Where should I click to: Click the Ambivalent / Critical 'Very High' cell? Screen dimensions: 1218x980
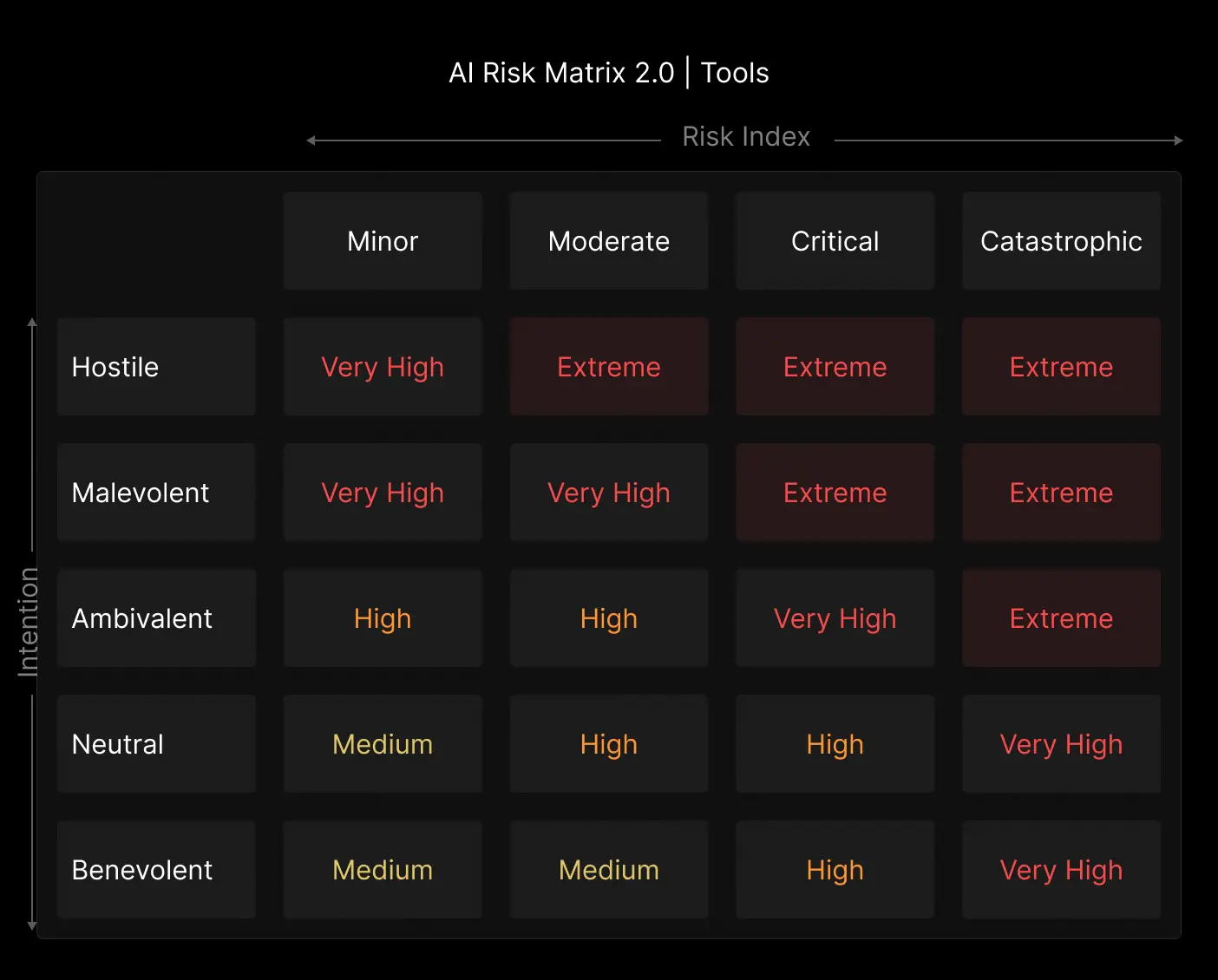click(x=835, y=618)
